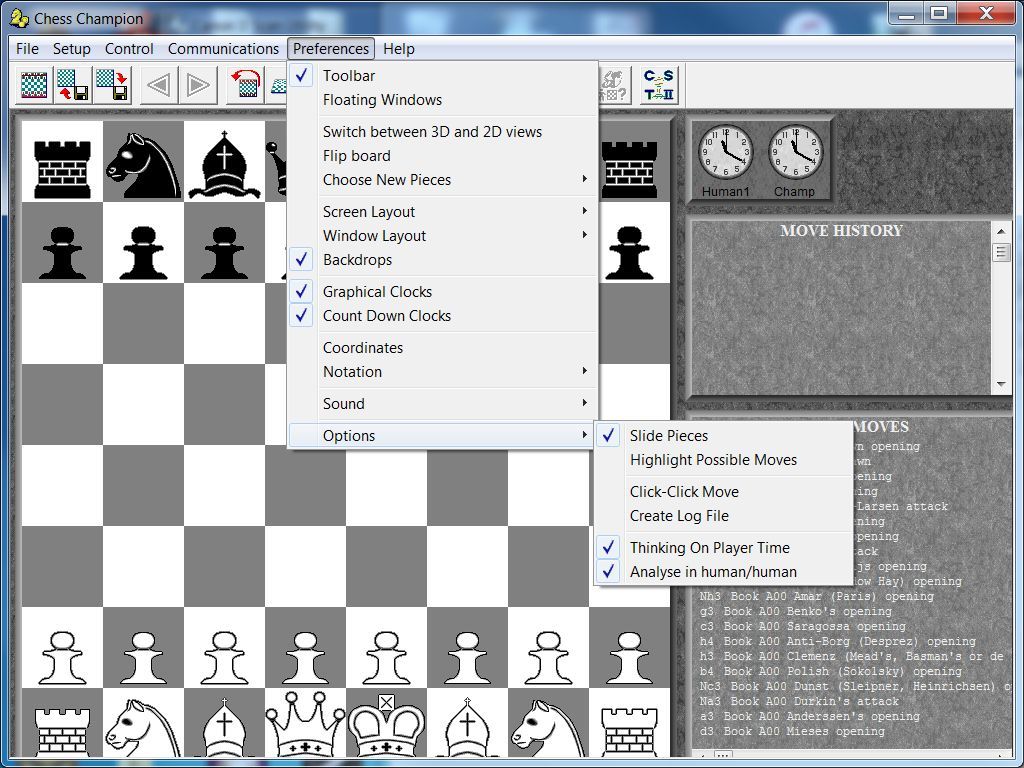This screenshot has height=768, width=1024.
Task: Click the Move History scrollbar up arrow
Action: pos(1002,231)
